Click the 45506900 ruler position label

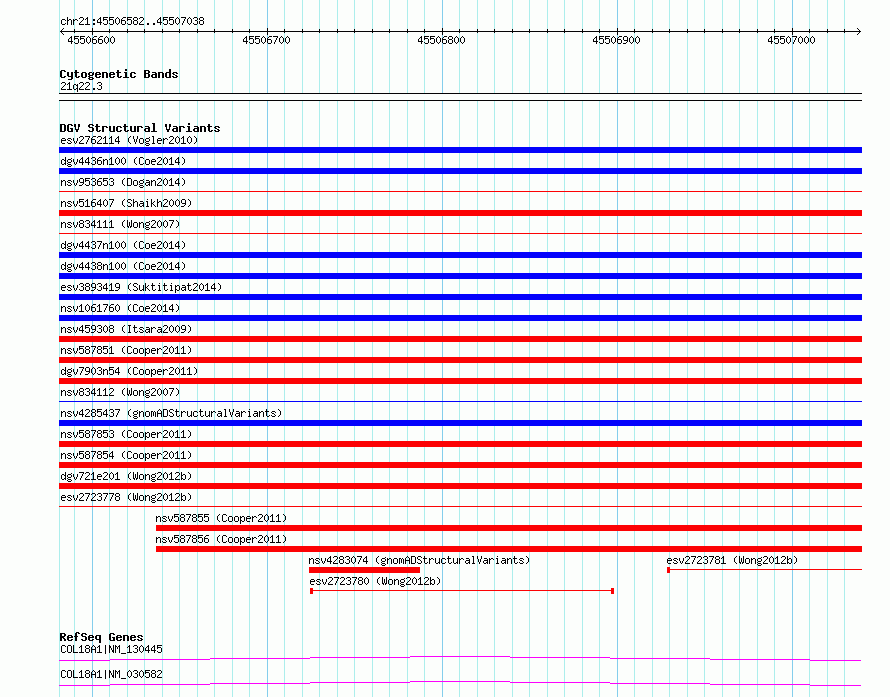(616, 40)
